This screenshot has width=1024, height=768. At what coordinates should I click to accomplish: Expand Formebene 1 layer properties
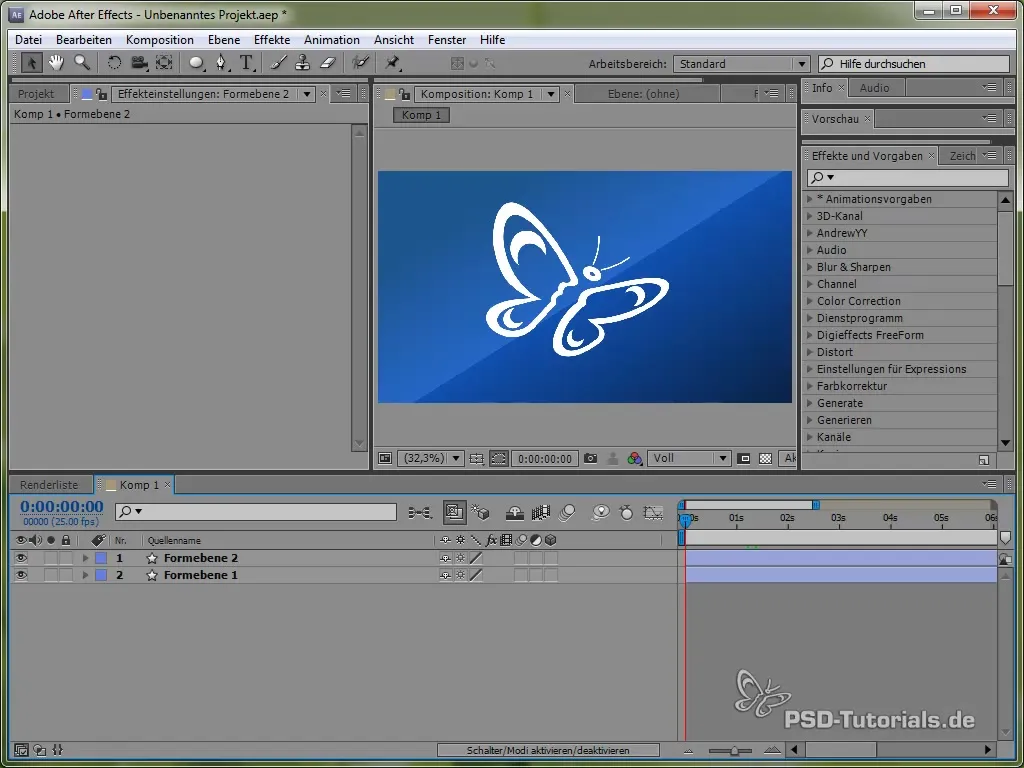pos(85,575)
